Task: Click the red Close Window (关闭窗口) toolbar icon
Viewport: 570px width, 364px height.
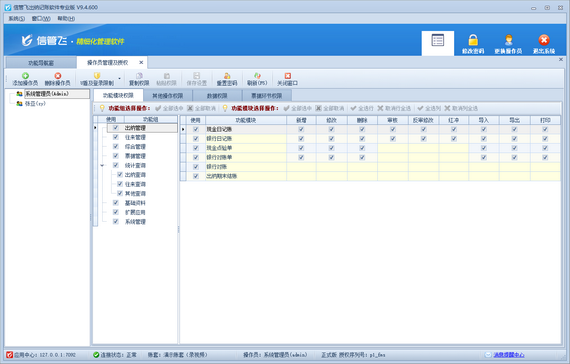Action: (x=288, y=76)
